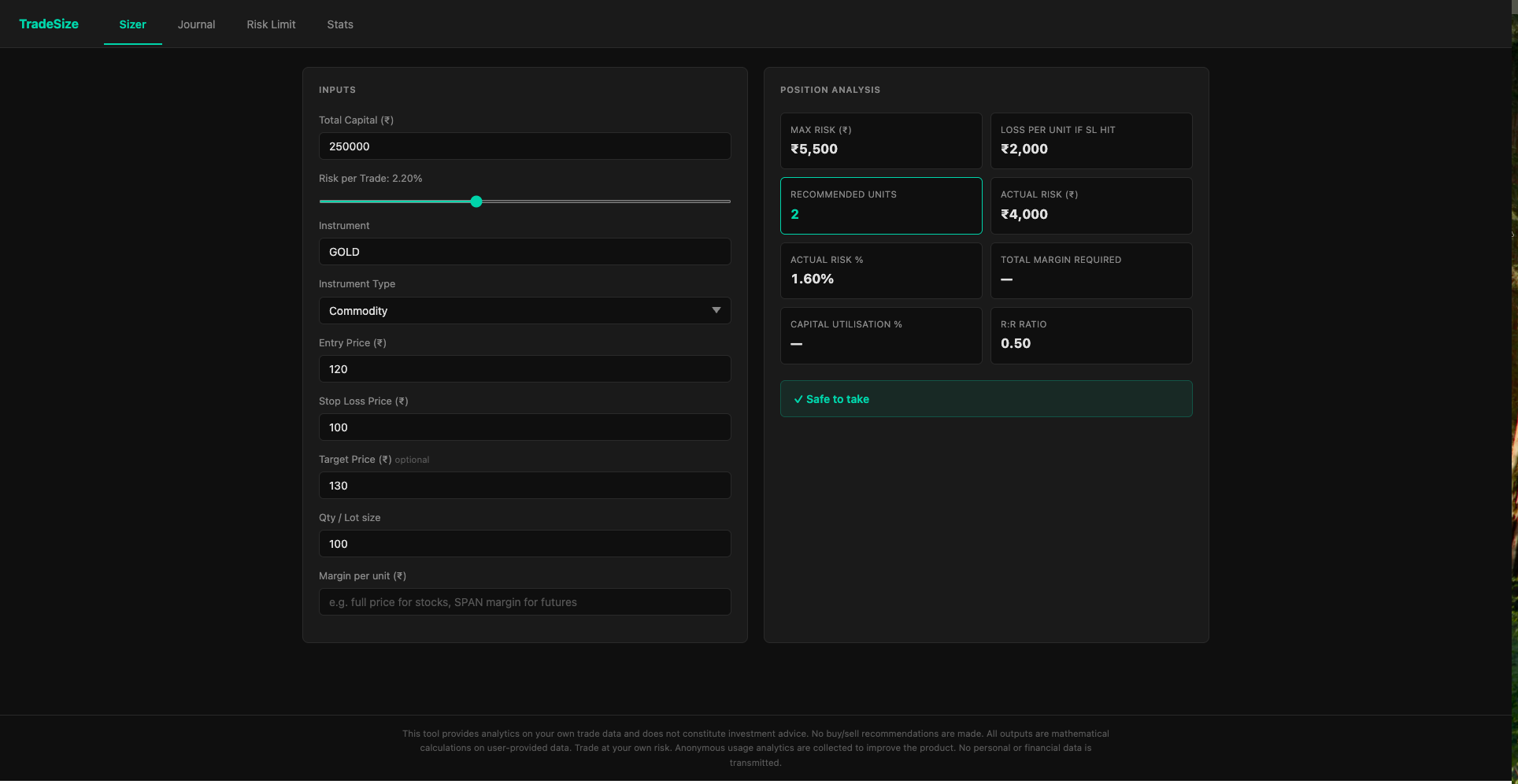The image size is (1518, 784).
Task: Select the Instrument field showing GOLD
Action: (524, 251)
